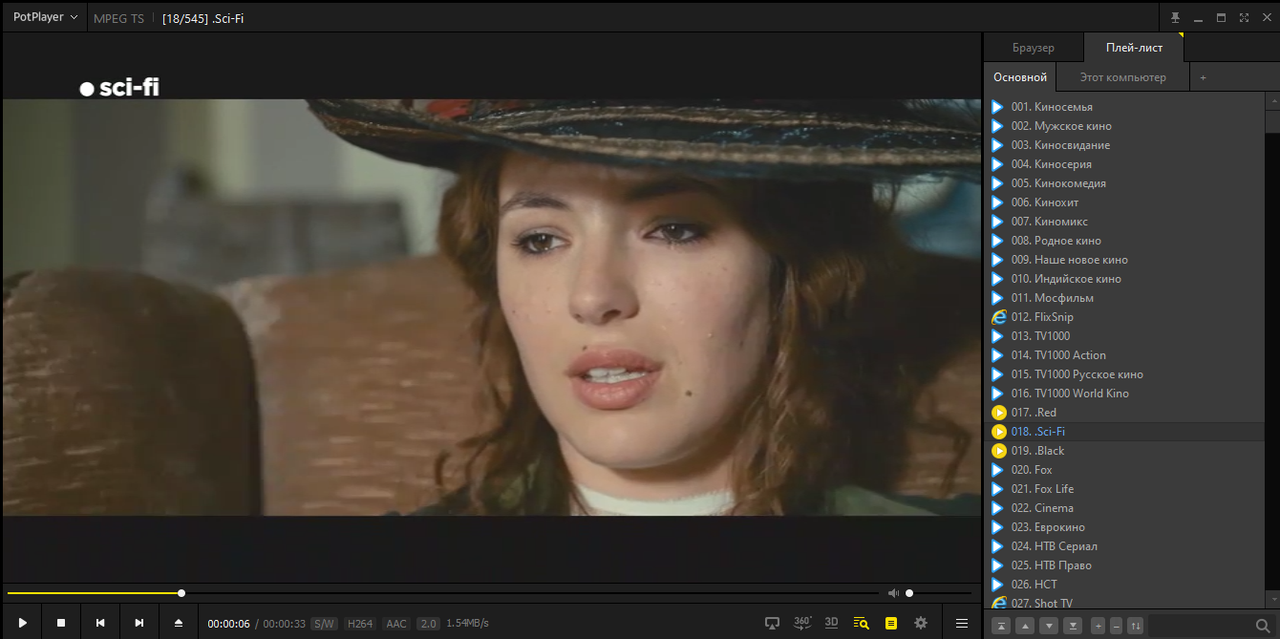The height and width of the screenshot is (639, 1280).
Task: Select 024. НТВ Сериал channel
Action: (1124, 546)
